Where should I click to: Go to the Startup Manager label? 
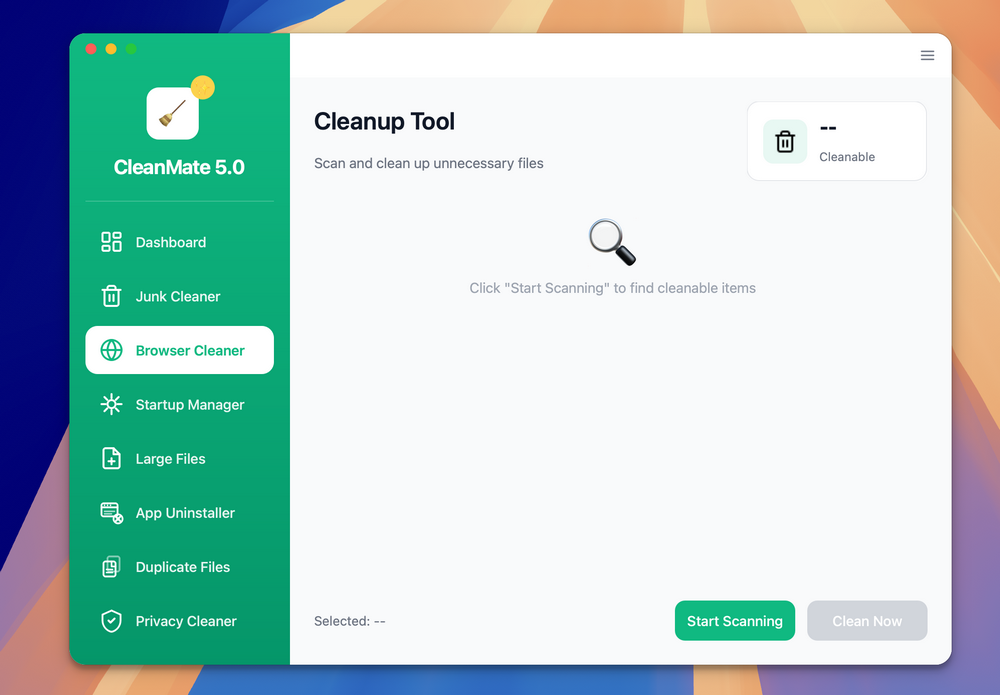190,405
